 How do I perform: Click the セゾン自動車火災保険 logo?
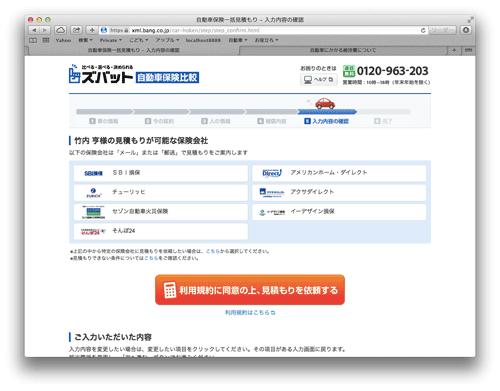pyautogui.click(x=93, y=212)
